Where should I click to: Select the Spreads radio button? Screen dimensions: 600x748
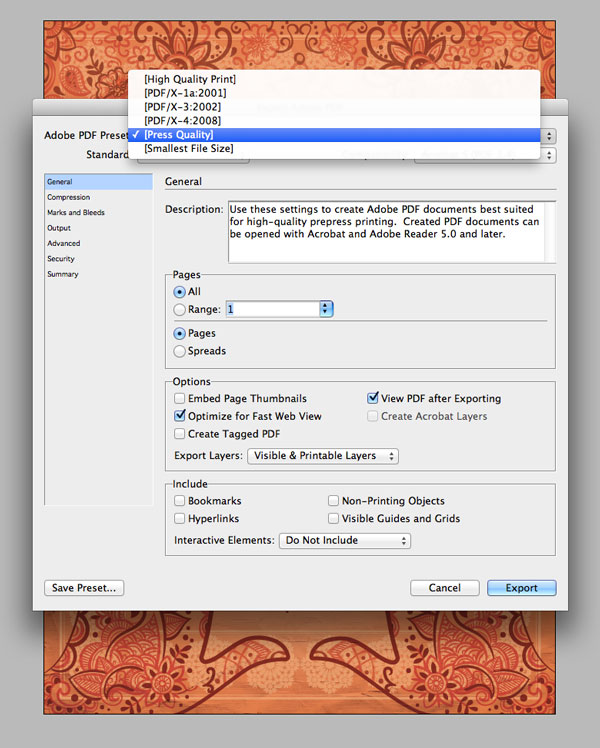pos(179,351)
